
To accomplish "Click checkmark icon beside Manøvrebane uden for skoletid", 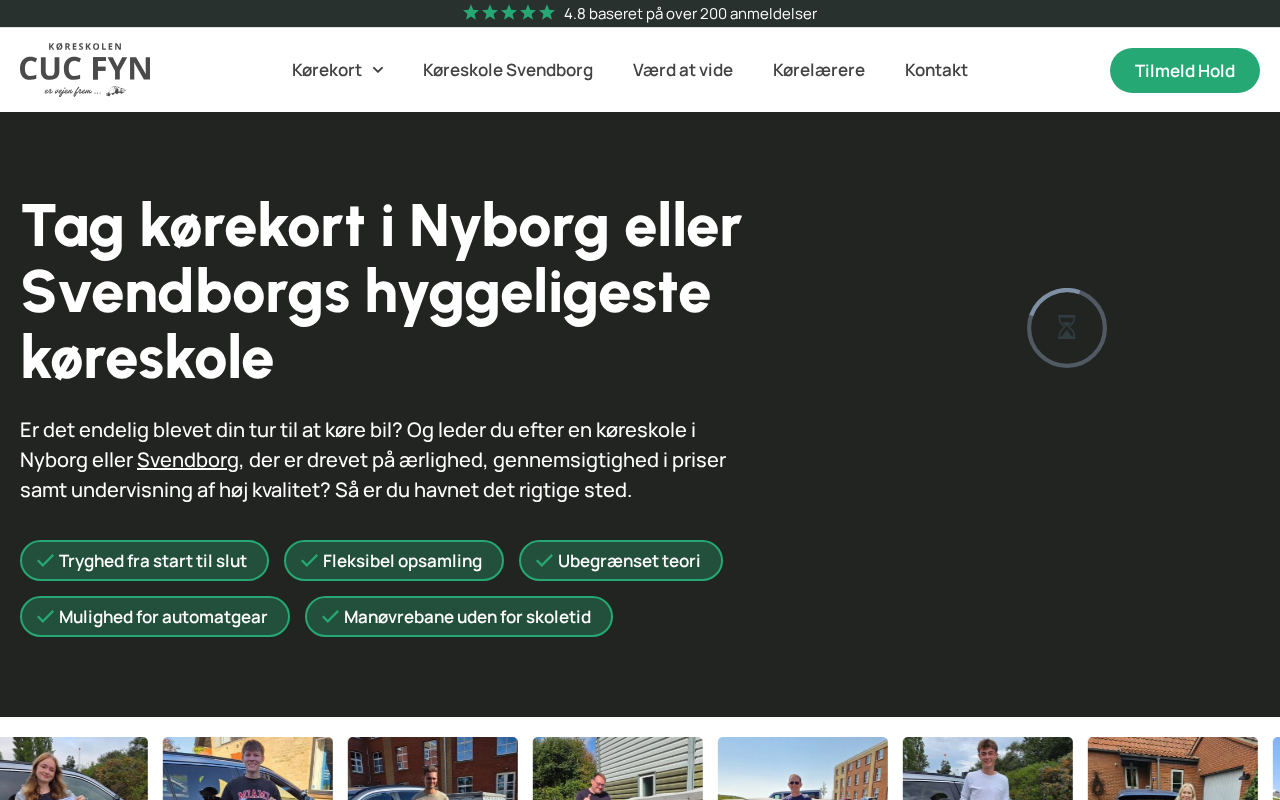I will click(x=330, y=617).
